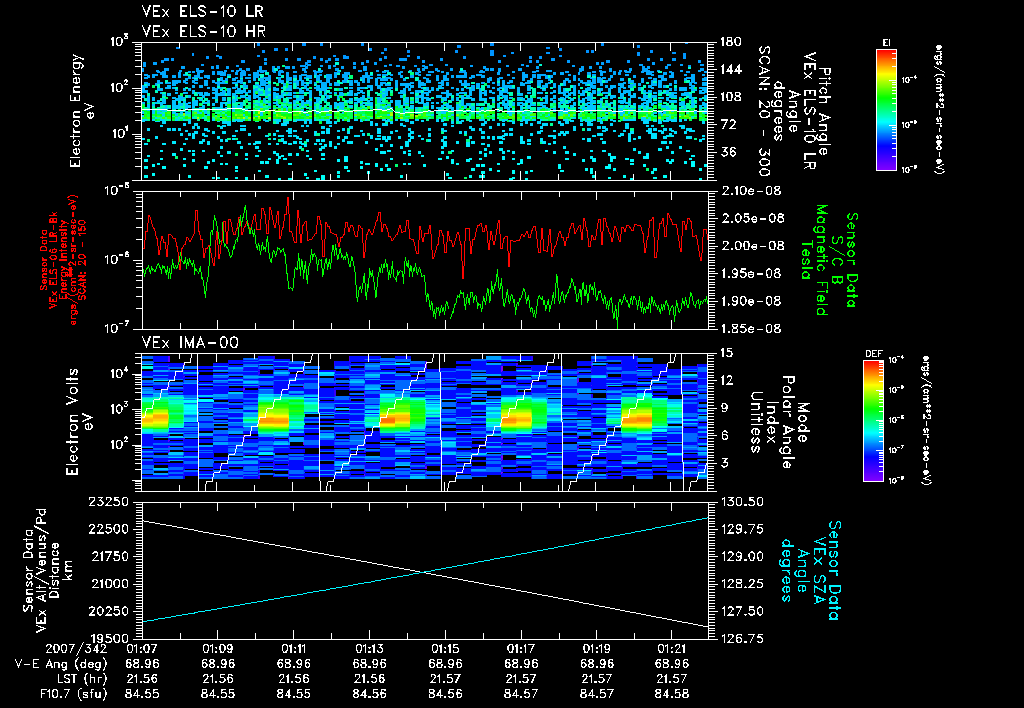1024x708 pixels.
Task: Click time axis label 01:19
Action: click(596, 649)
